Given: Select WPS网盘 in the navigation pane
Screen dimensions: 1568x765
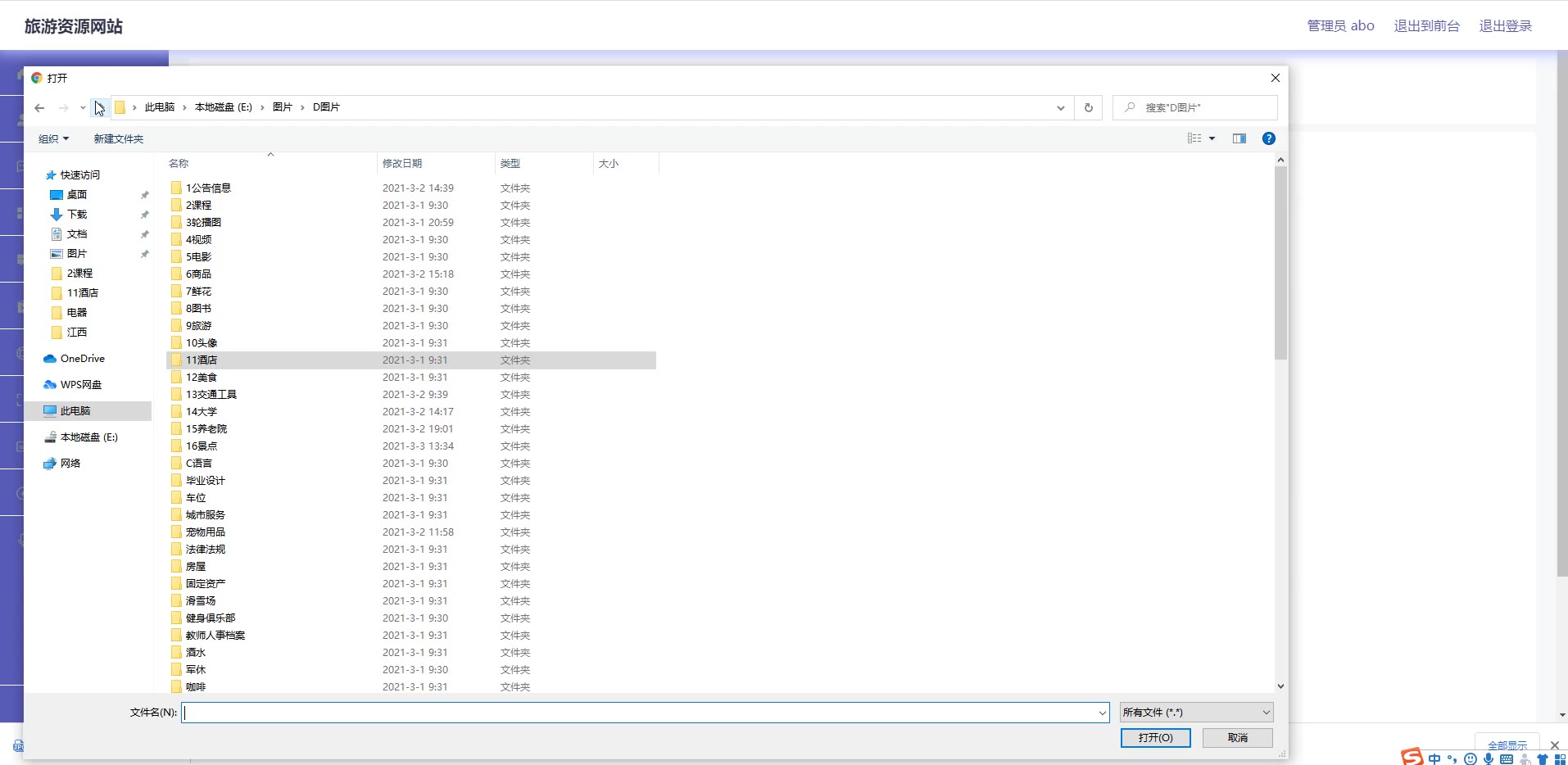Looking at the screenshot, I should (81, 385).
